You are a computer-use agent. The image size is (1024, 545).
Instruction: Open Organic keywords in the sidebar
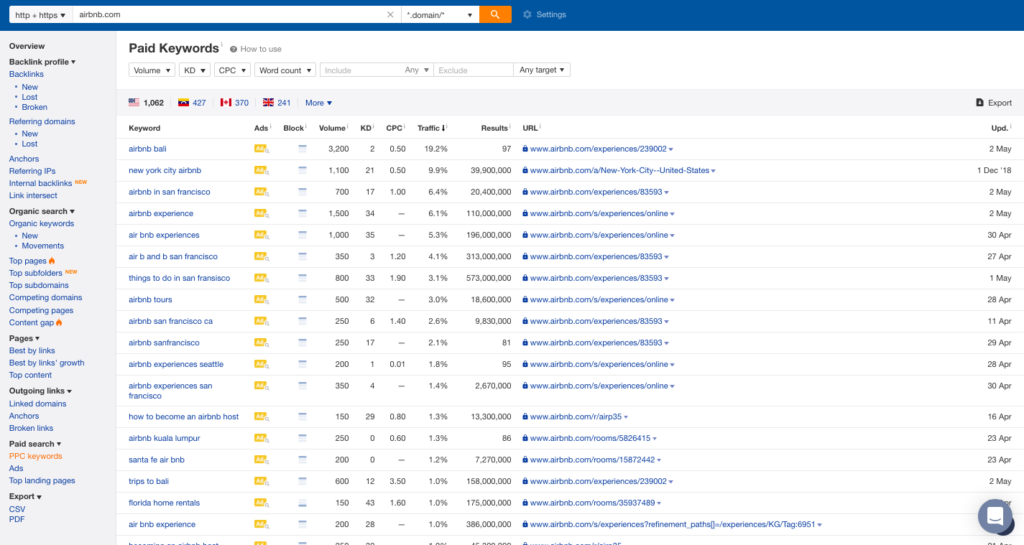tap(41, 223)
